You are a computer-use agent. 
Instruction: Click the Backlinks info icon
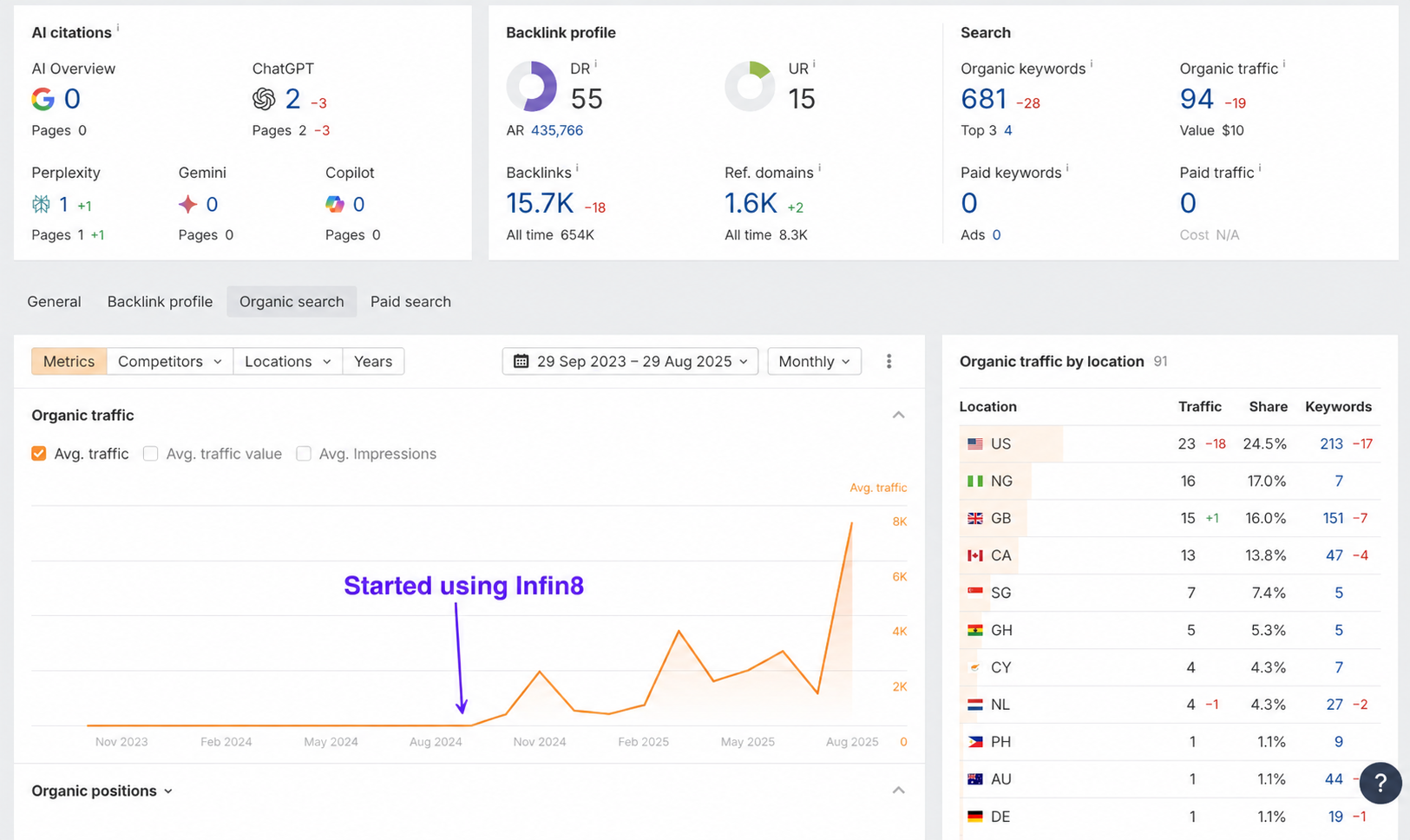(x=577, y=168)
